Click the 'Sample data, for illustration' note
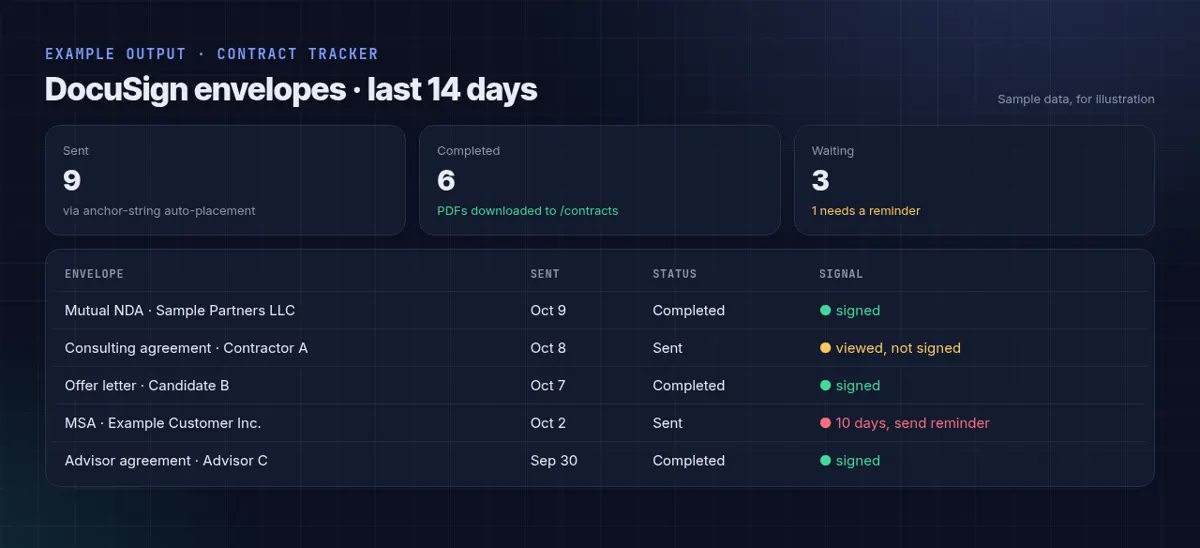This screenshot has height=548, width=1200. tap(1076, 99)
